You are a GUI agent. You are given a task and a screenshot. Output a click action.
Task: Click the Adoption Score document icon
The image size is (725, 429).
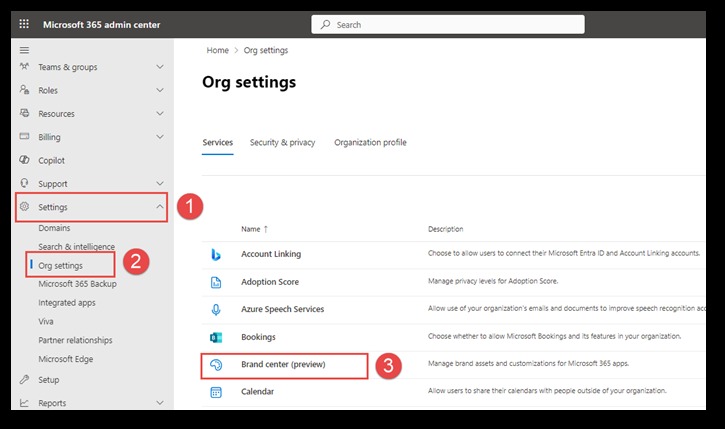[x=216, y=282]
